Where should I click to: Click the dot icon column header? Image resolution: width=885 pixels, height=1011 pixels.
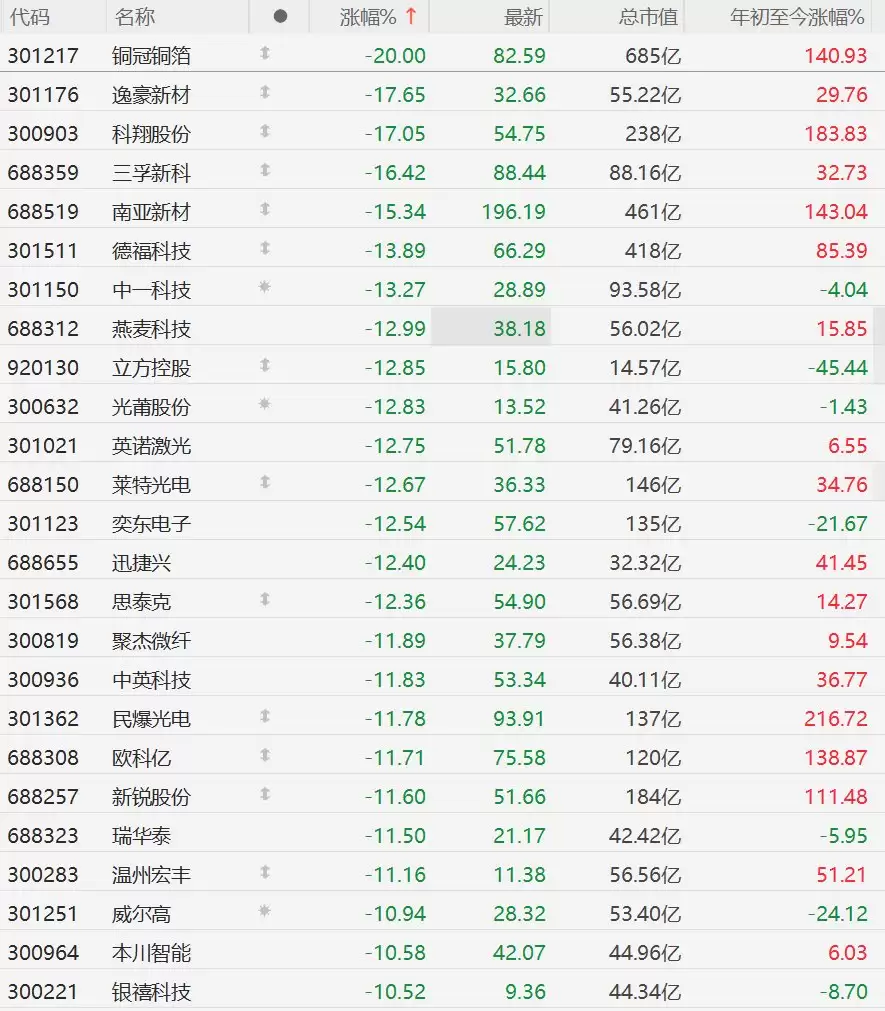pos(280,16)
